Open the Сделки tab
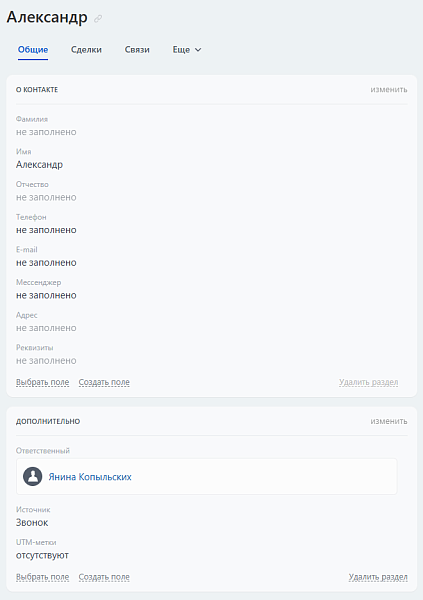 (86, 50)
